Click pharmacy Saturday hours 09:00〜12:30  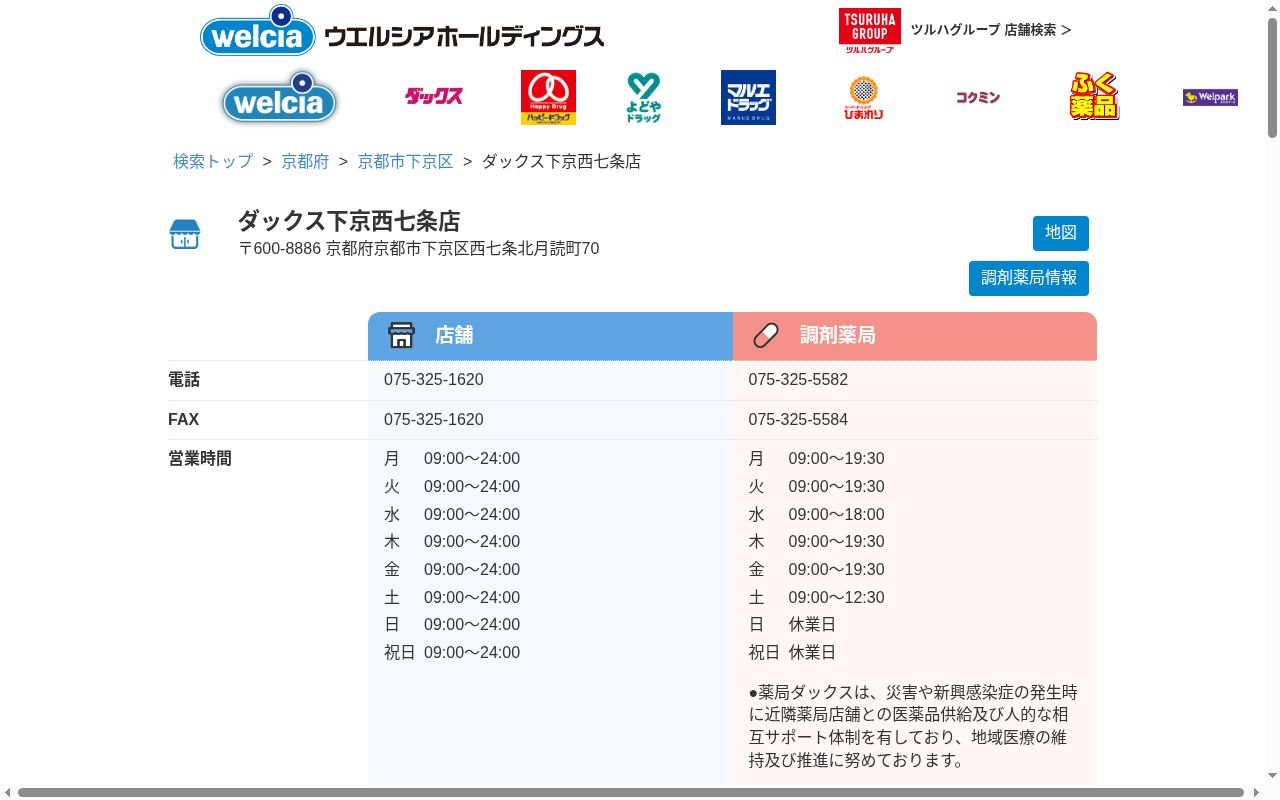pyautogui.click(x=836, y=598)
